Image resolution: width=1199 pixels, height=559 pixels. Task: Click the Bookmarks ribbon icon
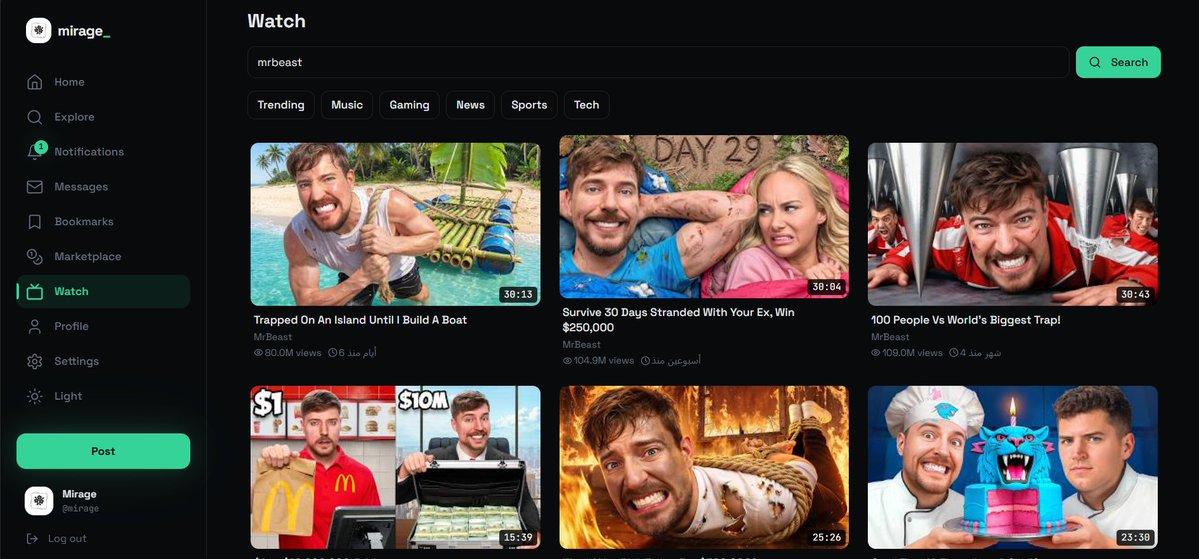point(34,222)
